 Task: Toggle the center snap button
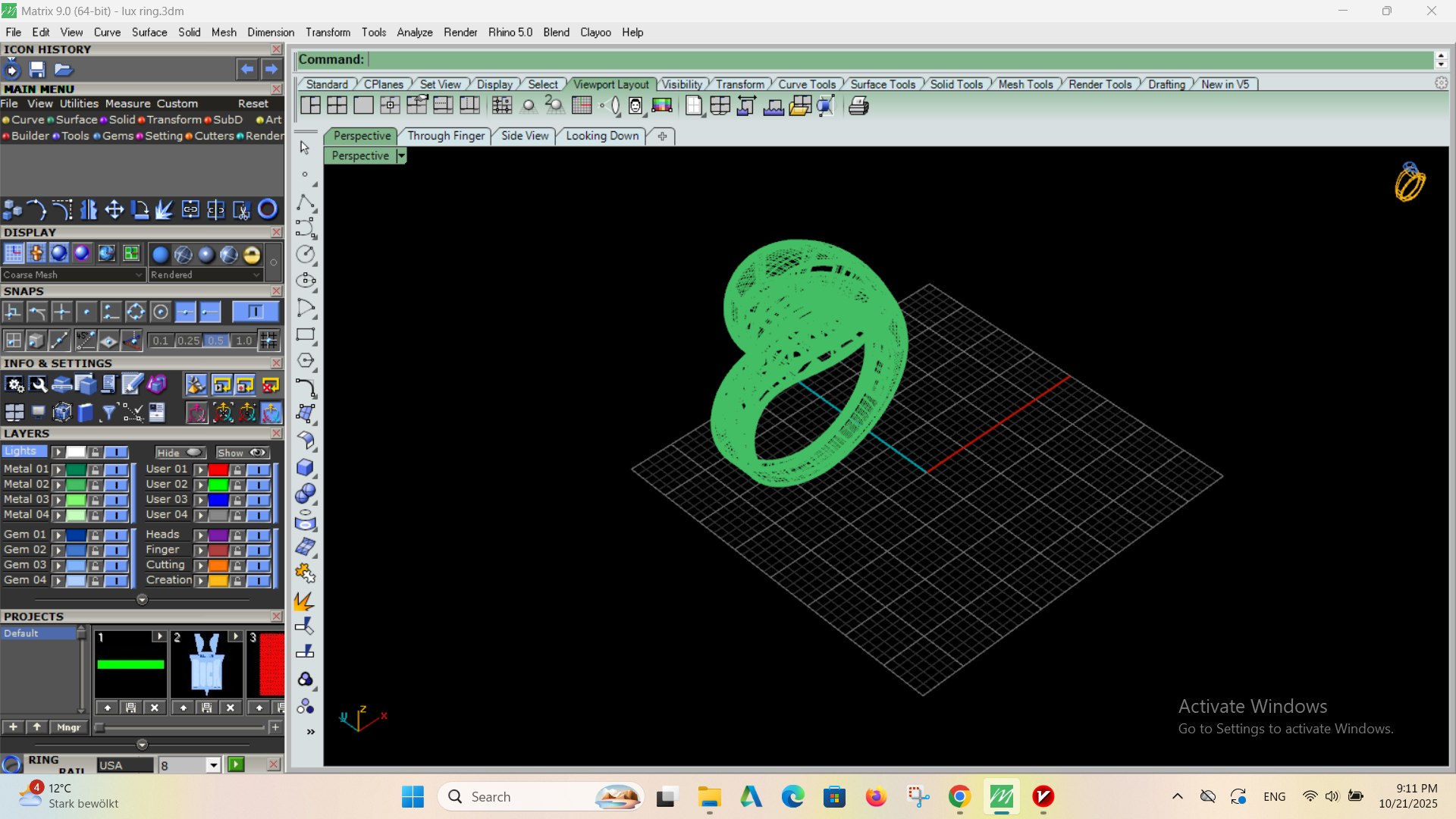coord(161,312)
